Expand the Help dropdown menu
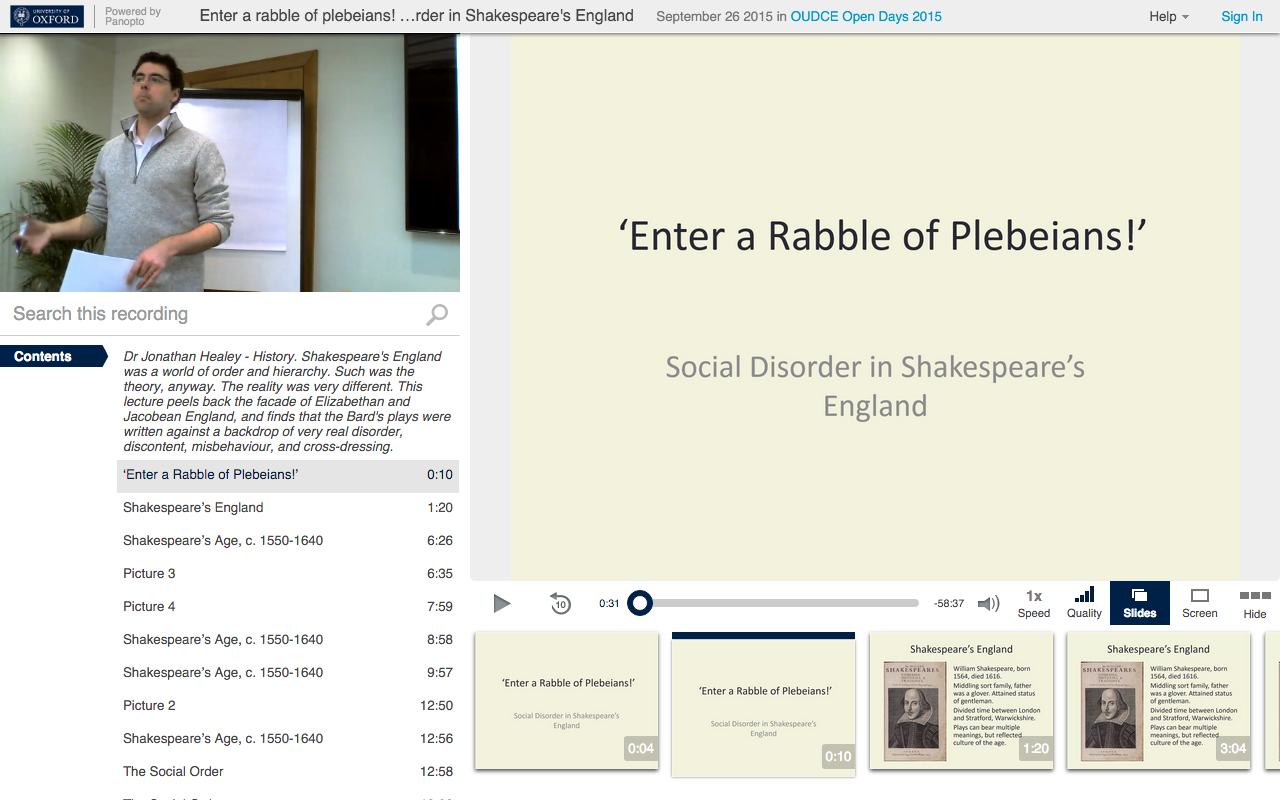 click(1168, 17)
